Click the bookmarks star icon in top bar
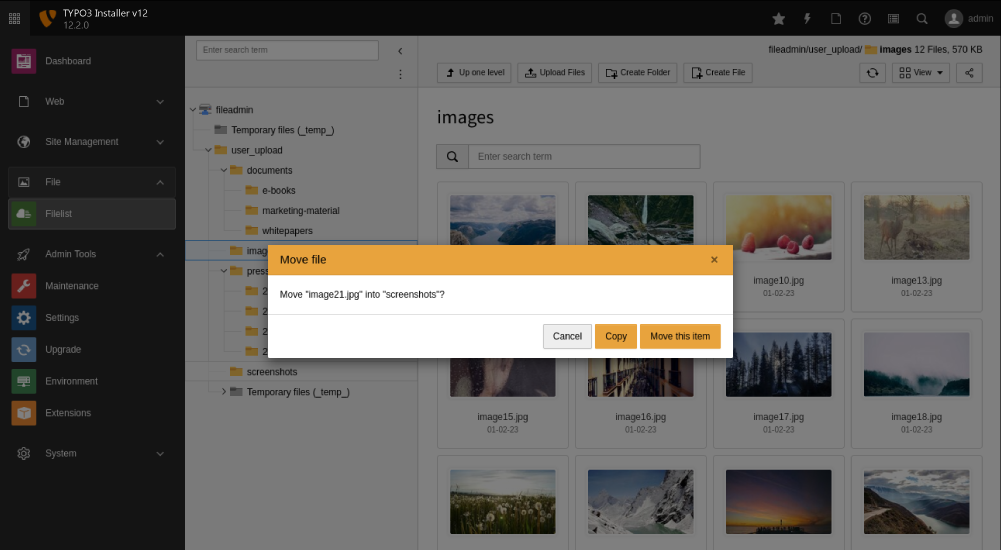 [779, 18]
